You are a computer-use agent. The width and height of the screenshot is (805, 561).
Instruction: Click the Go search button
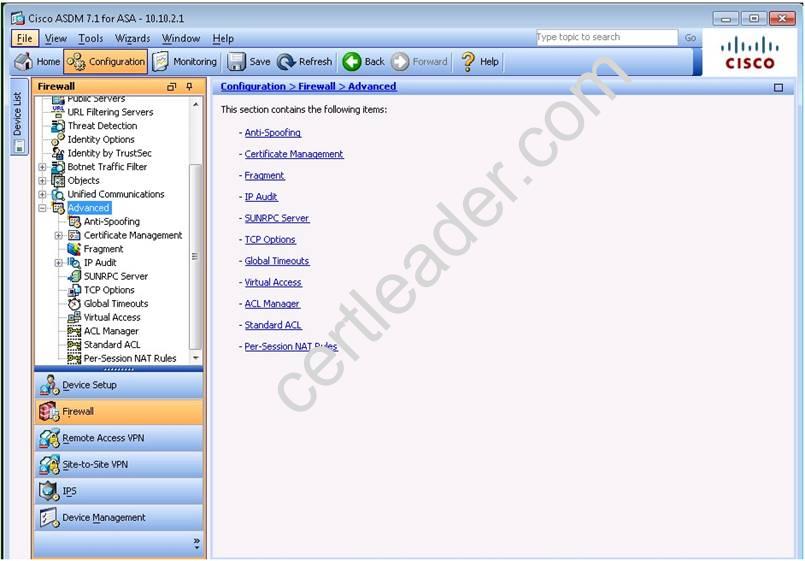[690, 37]
